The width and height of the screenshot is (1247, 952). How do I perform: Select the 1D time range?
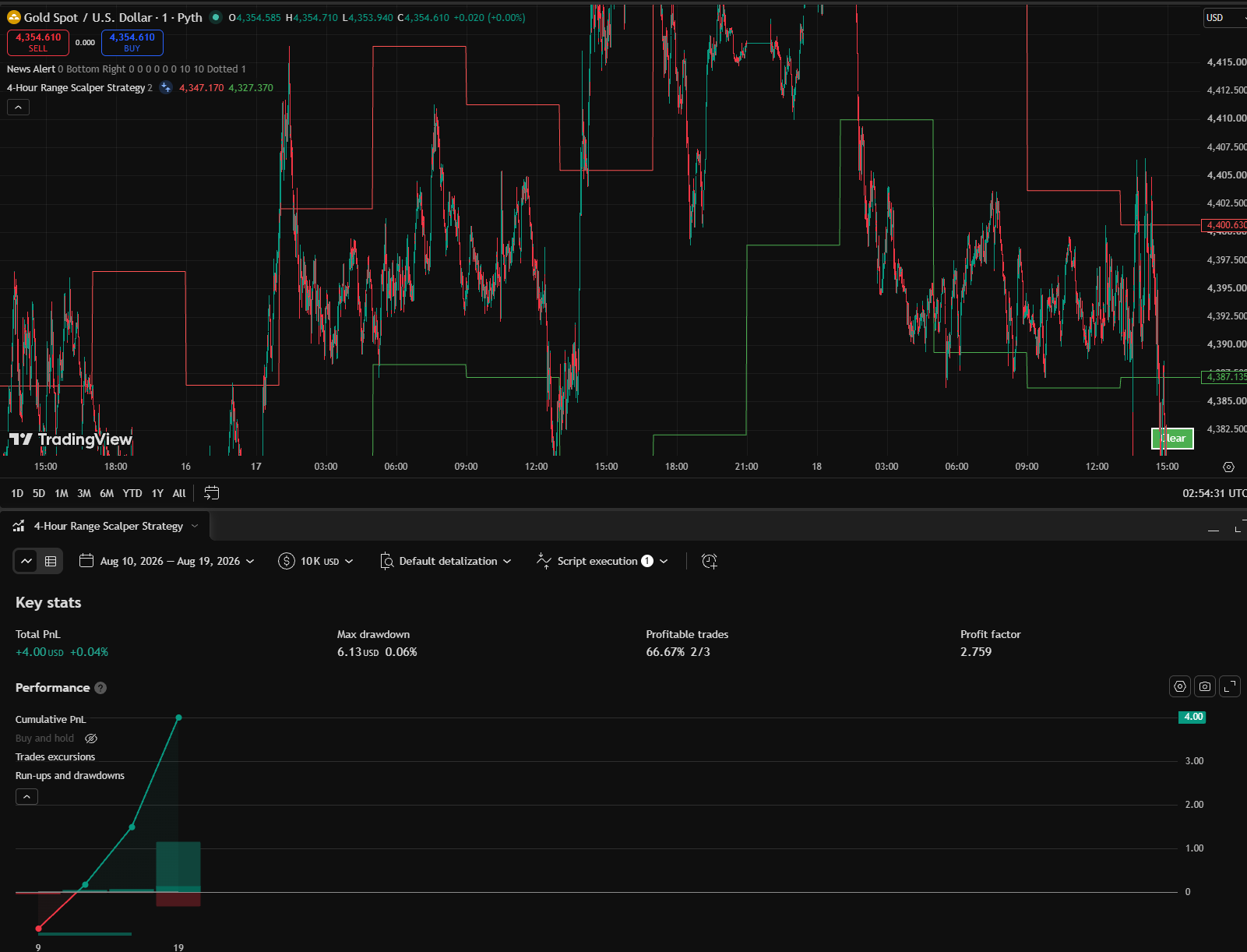pyautogui.click(x=17, y=493)
